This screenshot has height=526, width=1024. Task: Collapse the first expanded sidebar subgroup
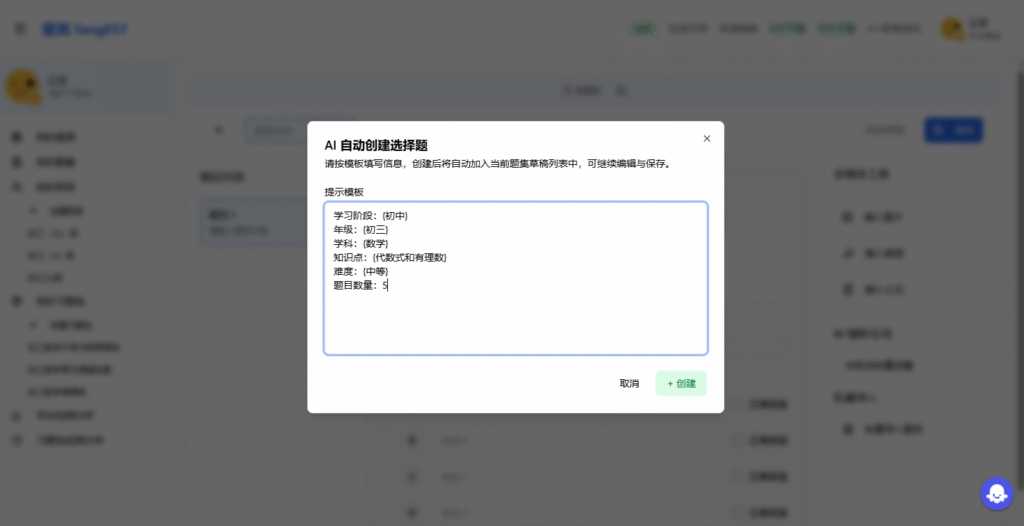click(34, 211)
